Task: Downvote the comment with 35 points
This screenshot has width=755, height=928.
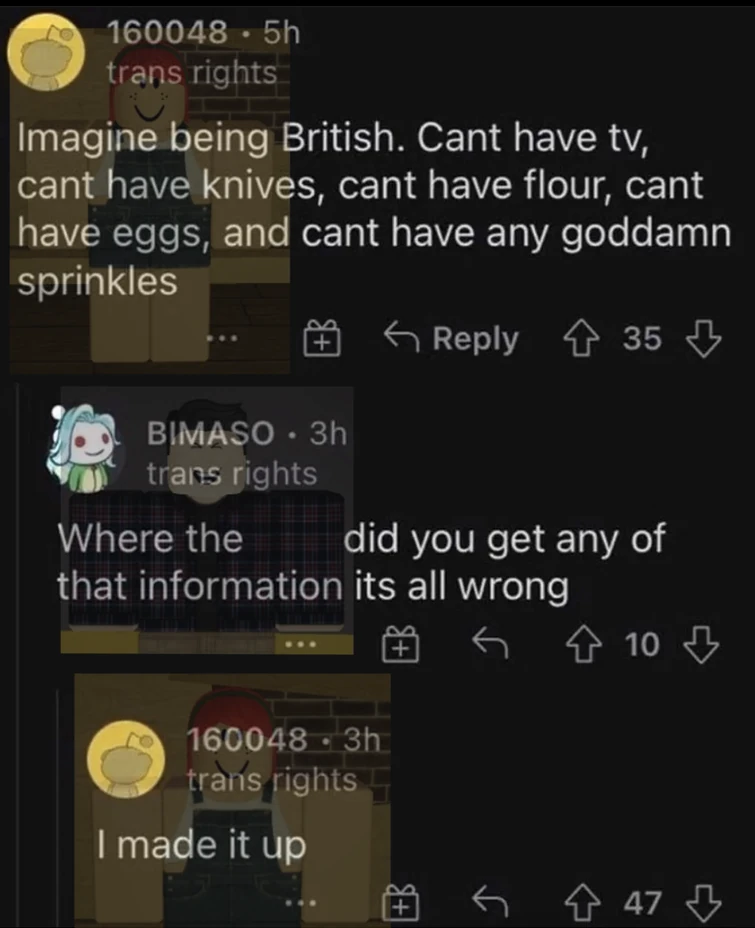Action: tap(704, 339)
